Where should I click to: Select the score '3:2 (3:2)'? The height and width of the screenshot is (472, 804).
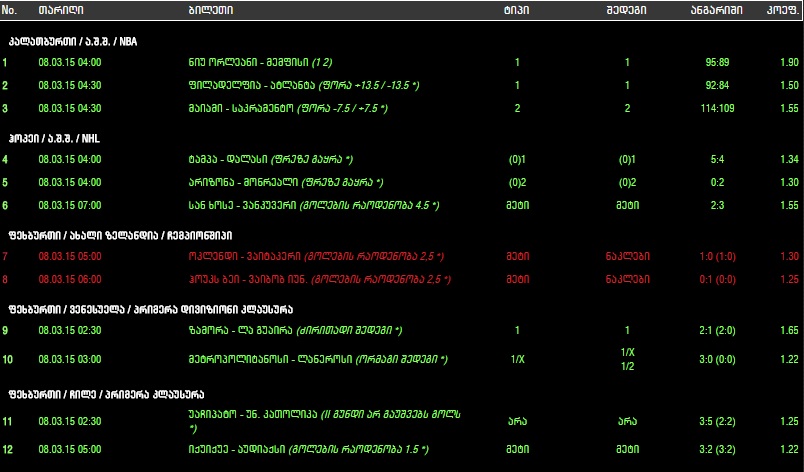pos(717,449)
